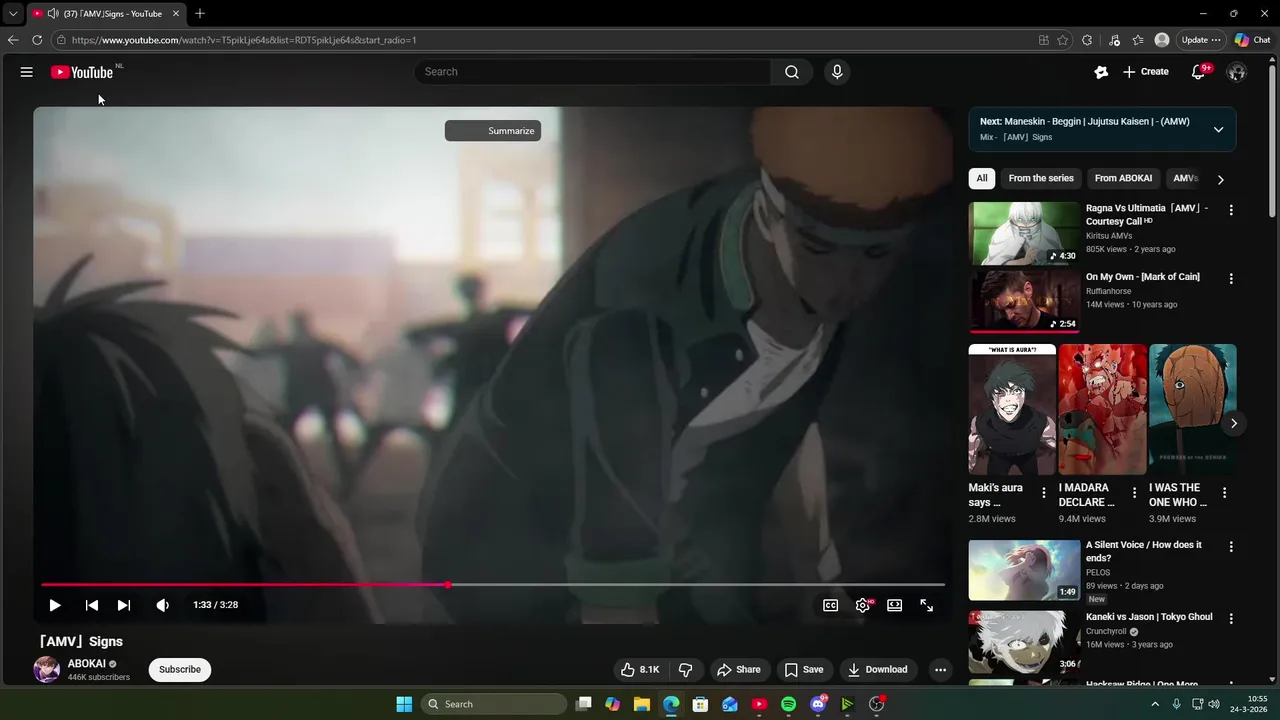
Task: Open browser extensions icon
Action: (x=1087, y=40)
